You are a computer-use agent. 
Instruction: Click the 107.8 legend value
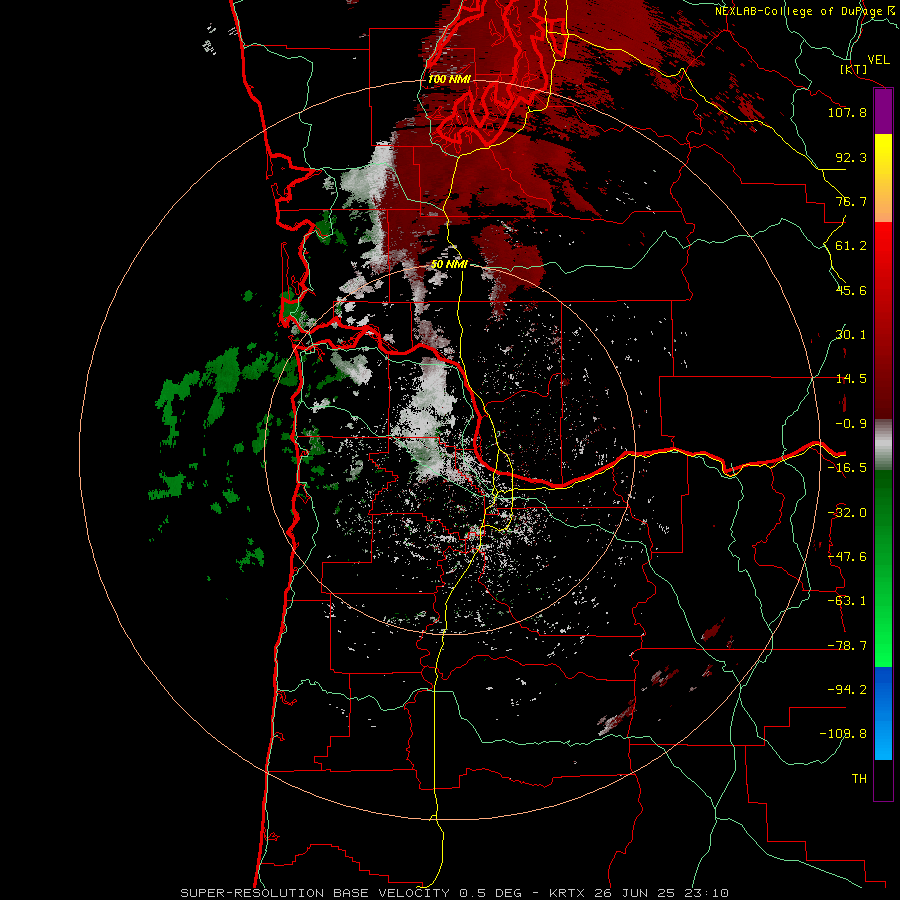(847, 112)
